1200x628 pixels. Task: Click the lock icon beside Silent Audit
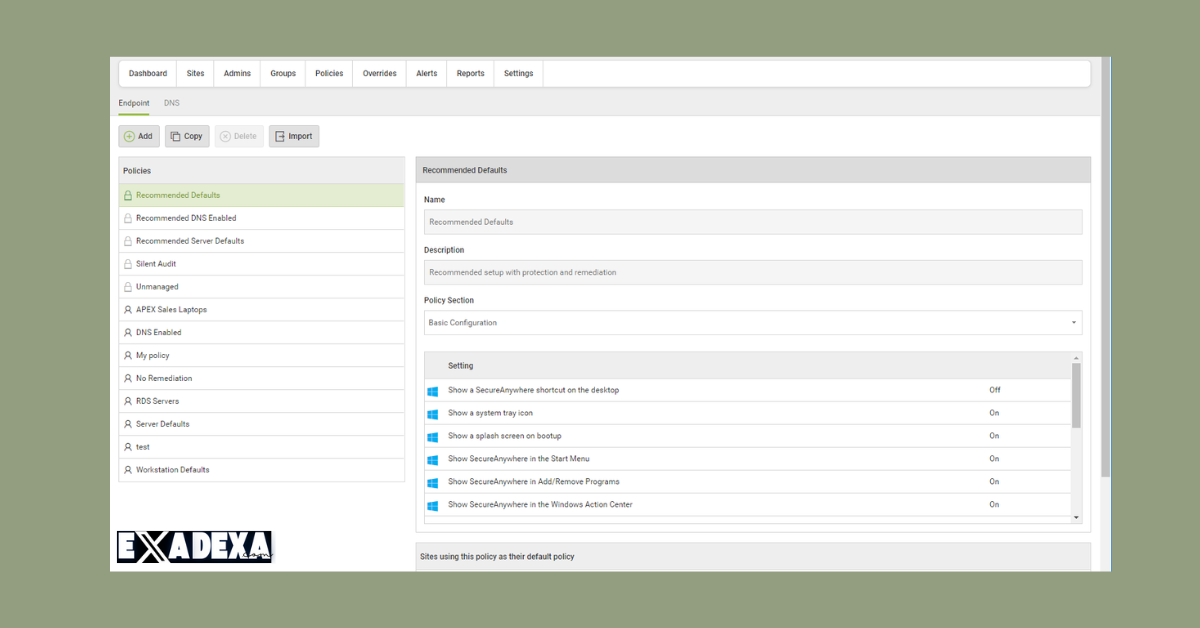(x=127, y=263)
